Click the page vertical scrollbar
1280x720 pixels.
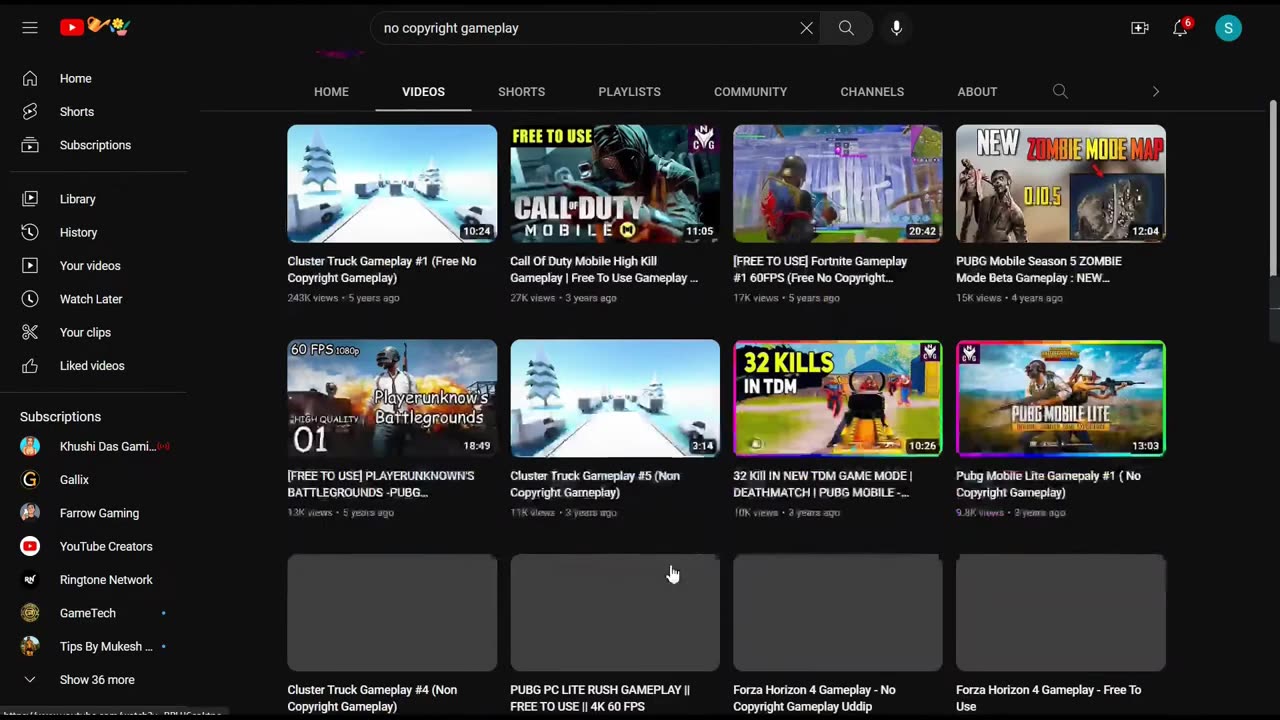coord(1273,187)
